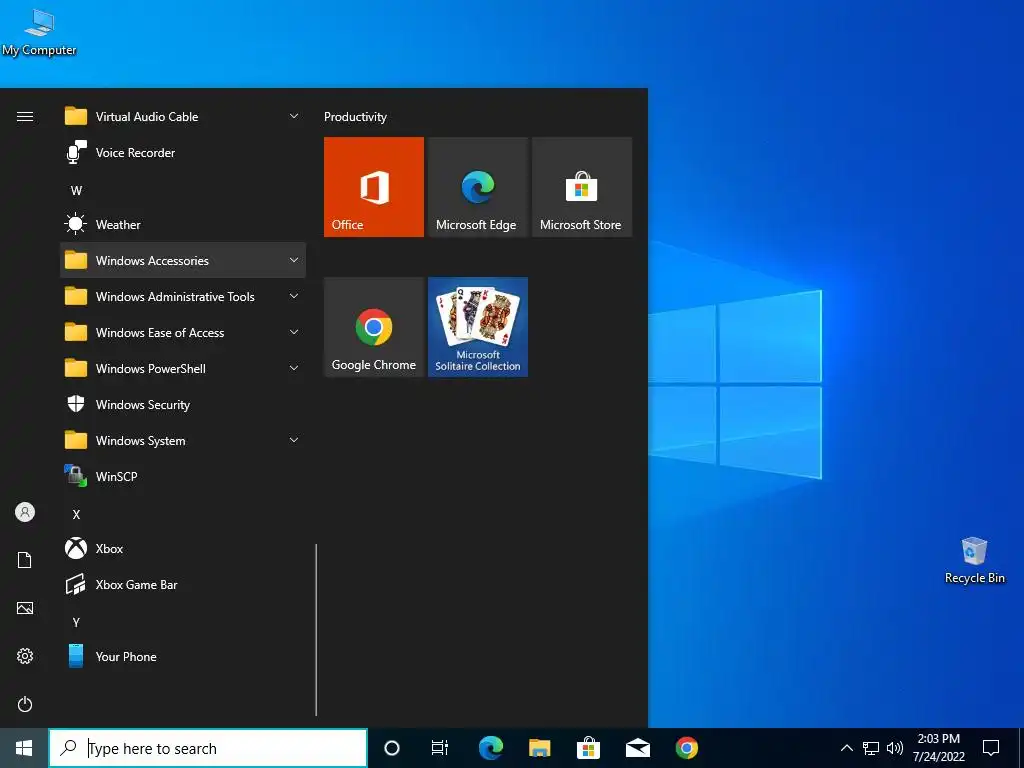Launch Voice Recorder app
This screenshot has height=768, width=1024.
183,153
